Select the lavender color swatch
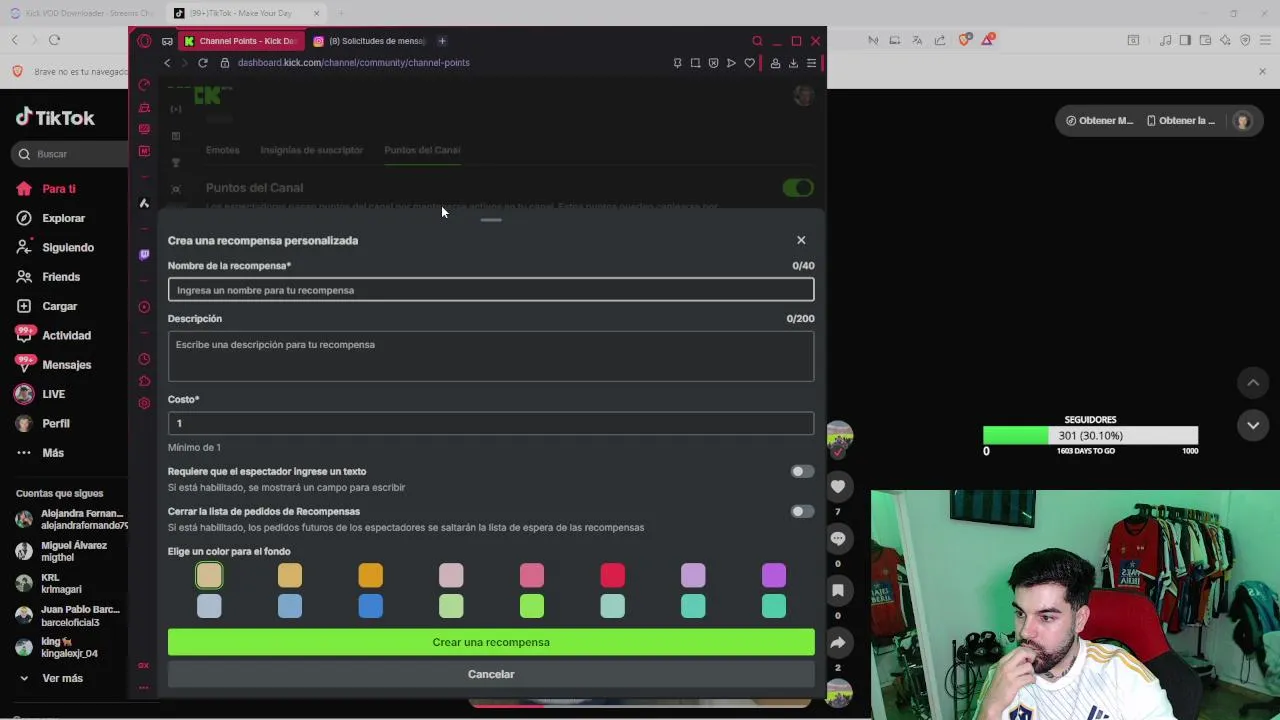 tap(693, 575)
